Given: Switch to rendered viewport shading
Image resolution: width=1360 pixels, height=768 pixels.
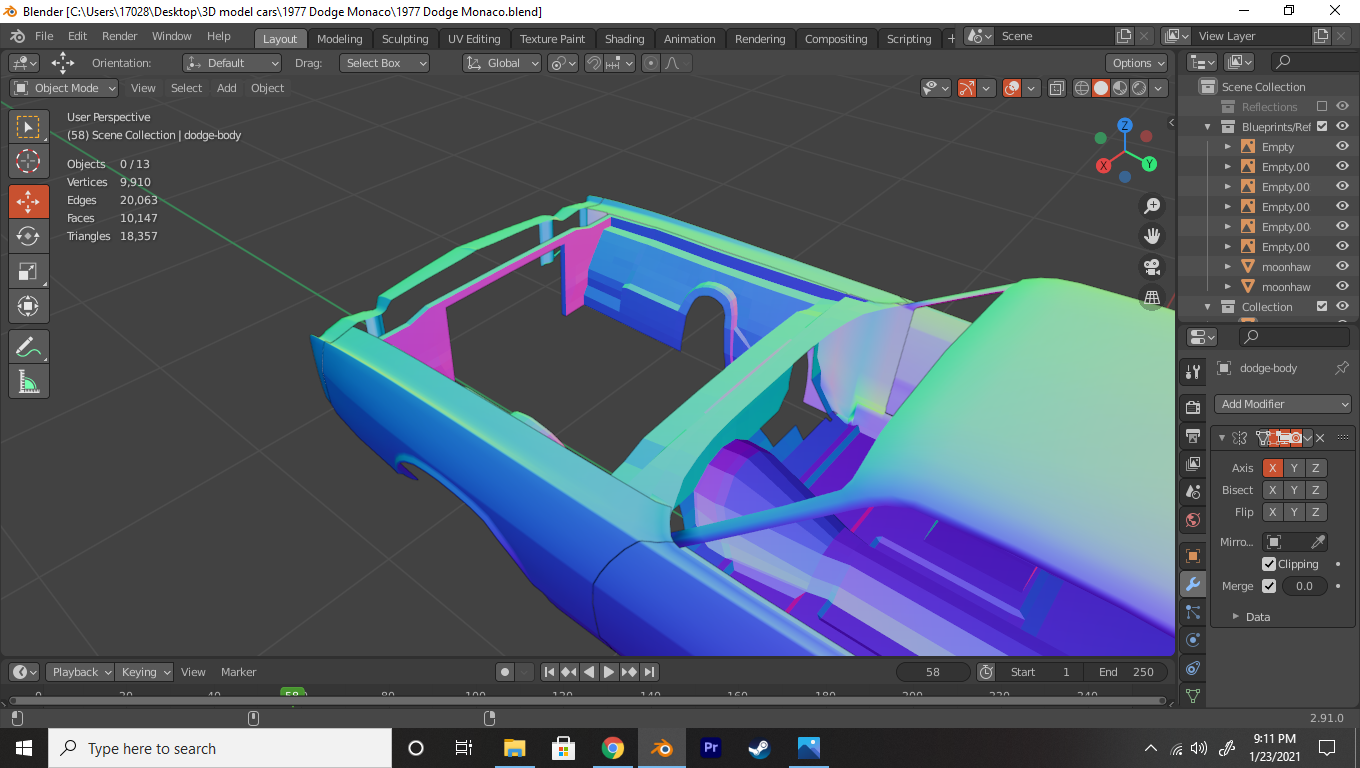Looking at the screenshot, I should [x=1139, y=88].
